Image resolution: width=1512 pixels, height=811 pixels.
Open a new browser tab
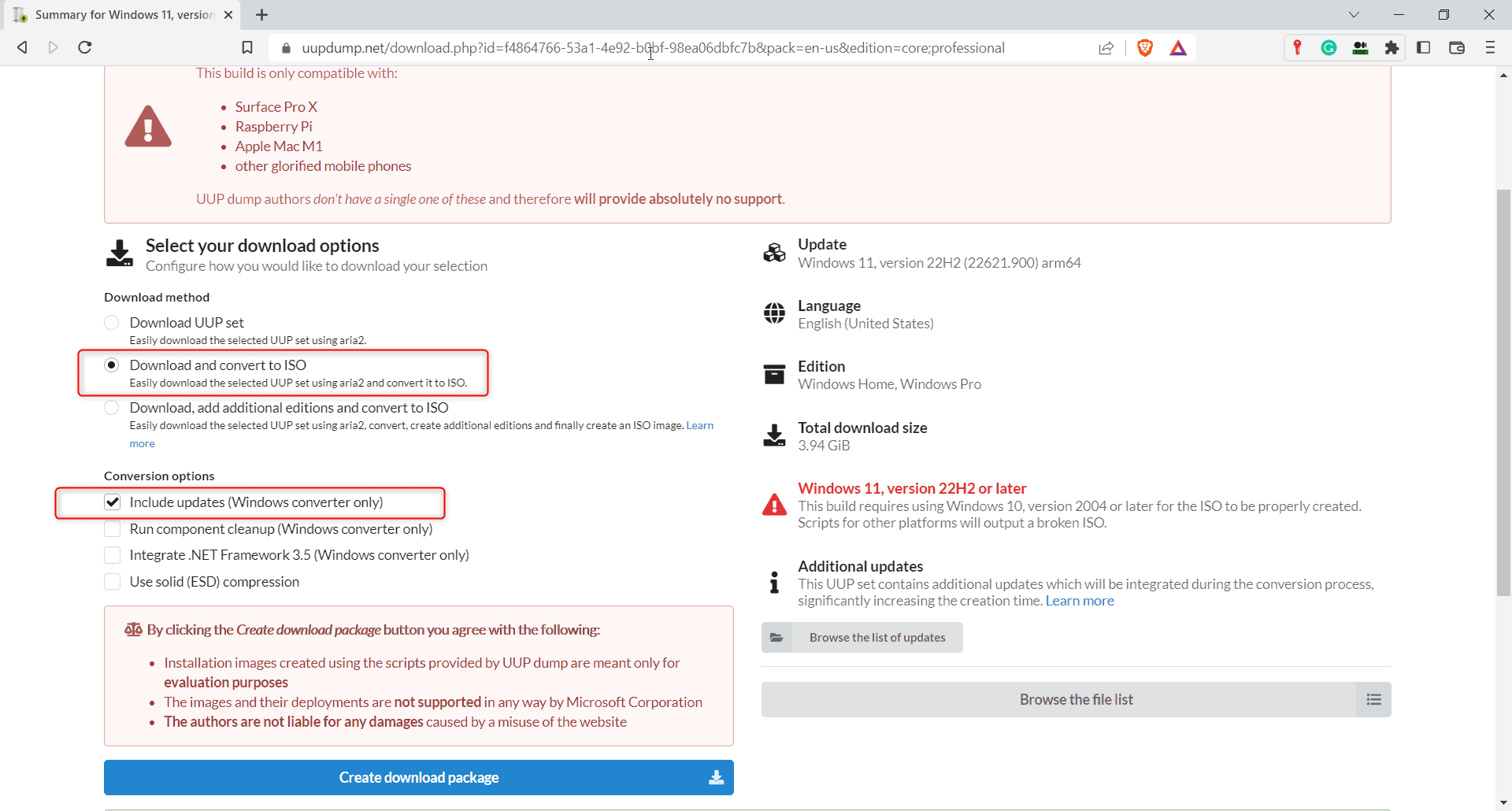coord(262,15)
